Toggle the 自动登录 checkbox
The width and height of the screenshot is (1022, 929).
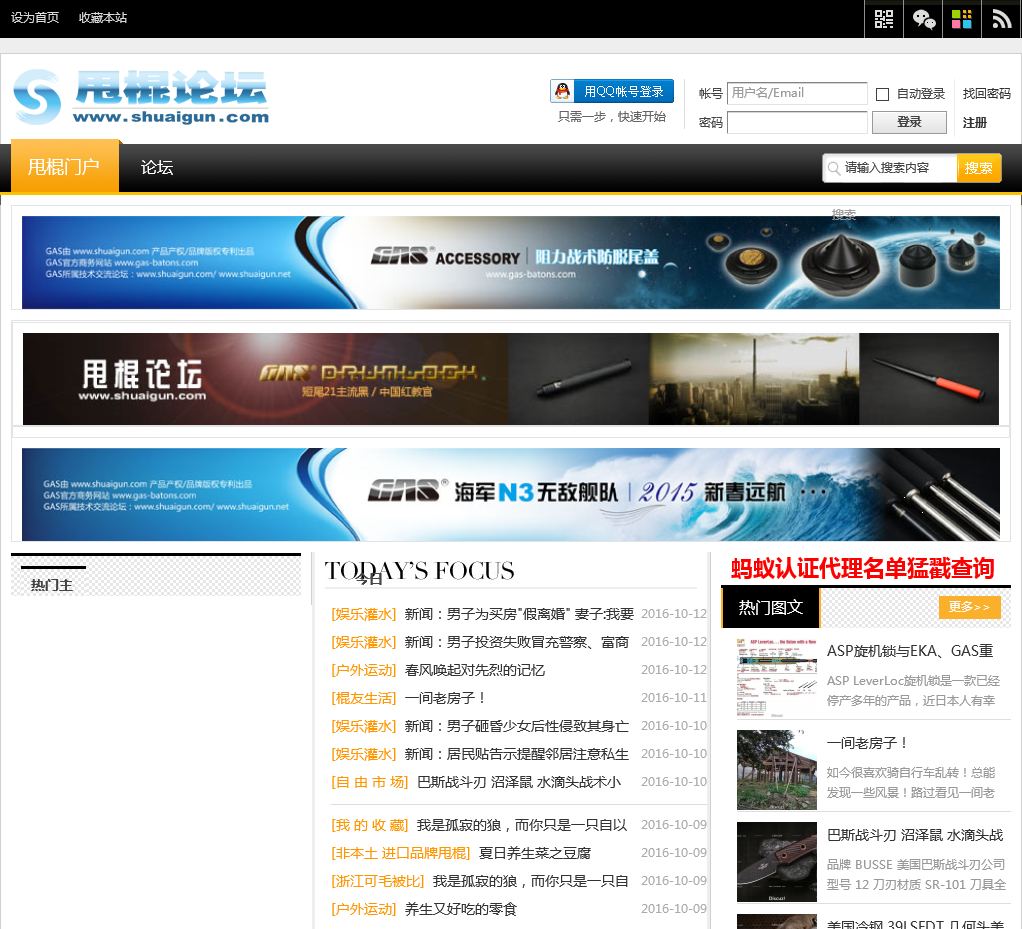coord(883,95)
